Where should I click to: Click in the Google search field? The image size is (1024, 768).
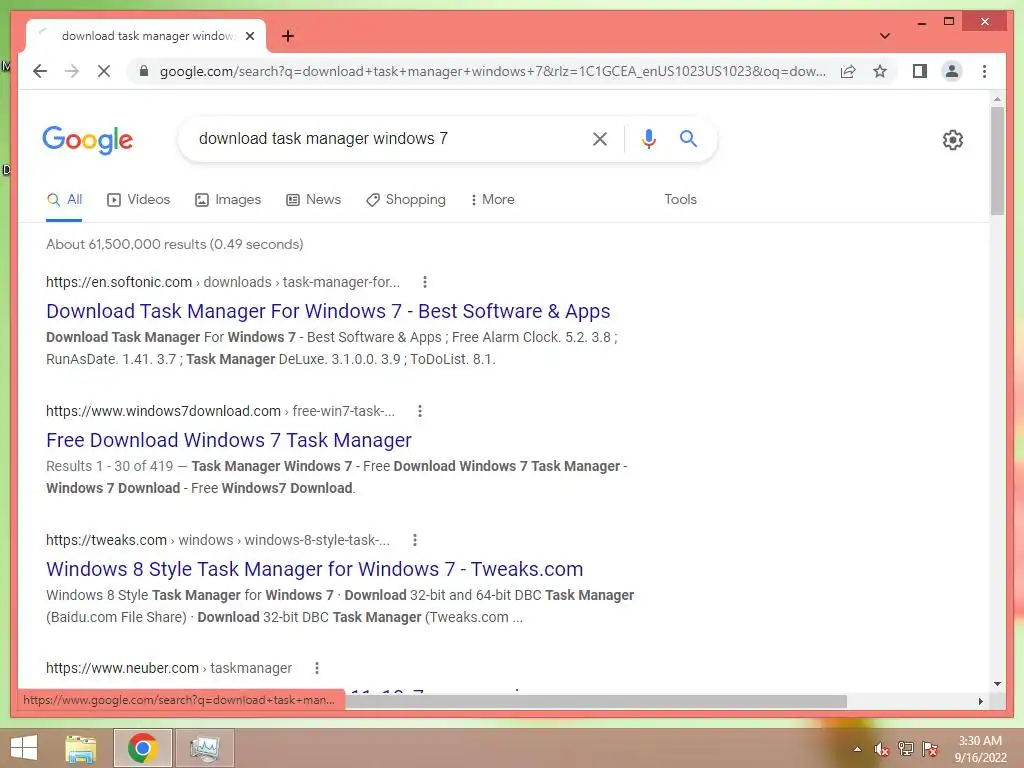[385, 138]
